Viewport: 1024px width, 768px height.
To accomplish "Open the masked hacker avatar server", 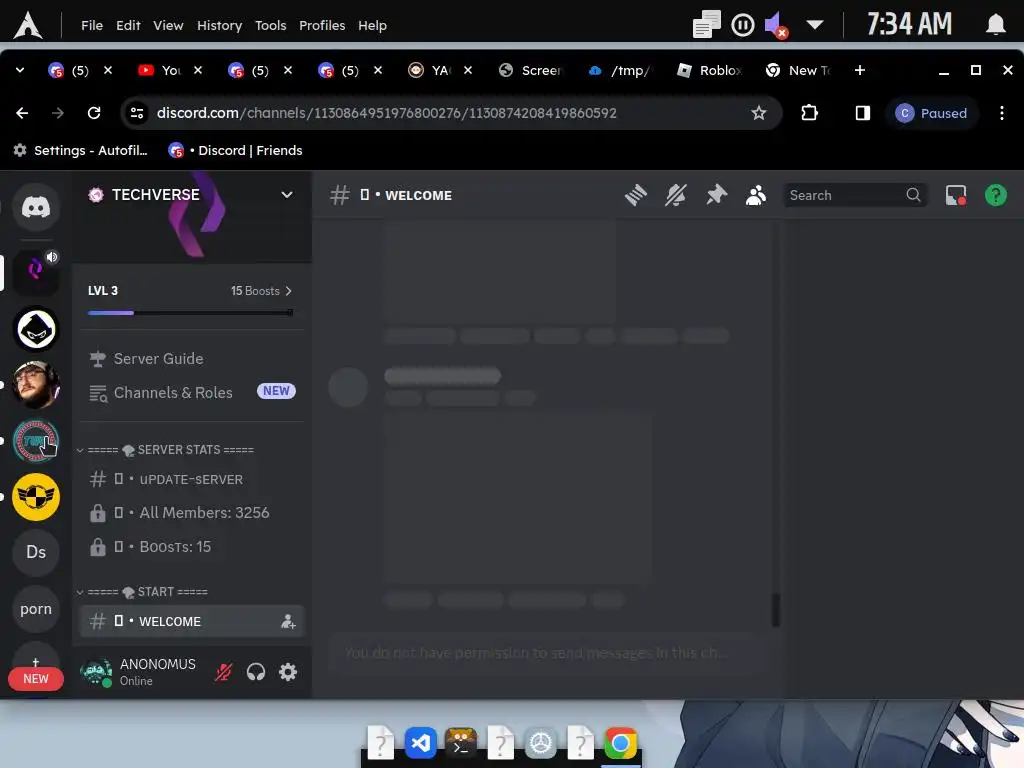I will (x=36, y=329).
